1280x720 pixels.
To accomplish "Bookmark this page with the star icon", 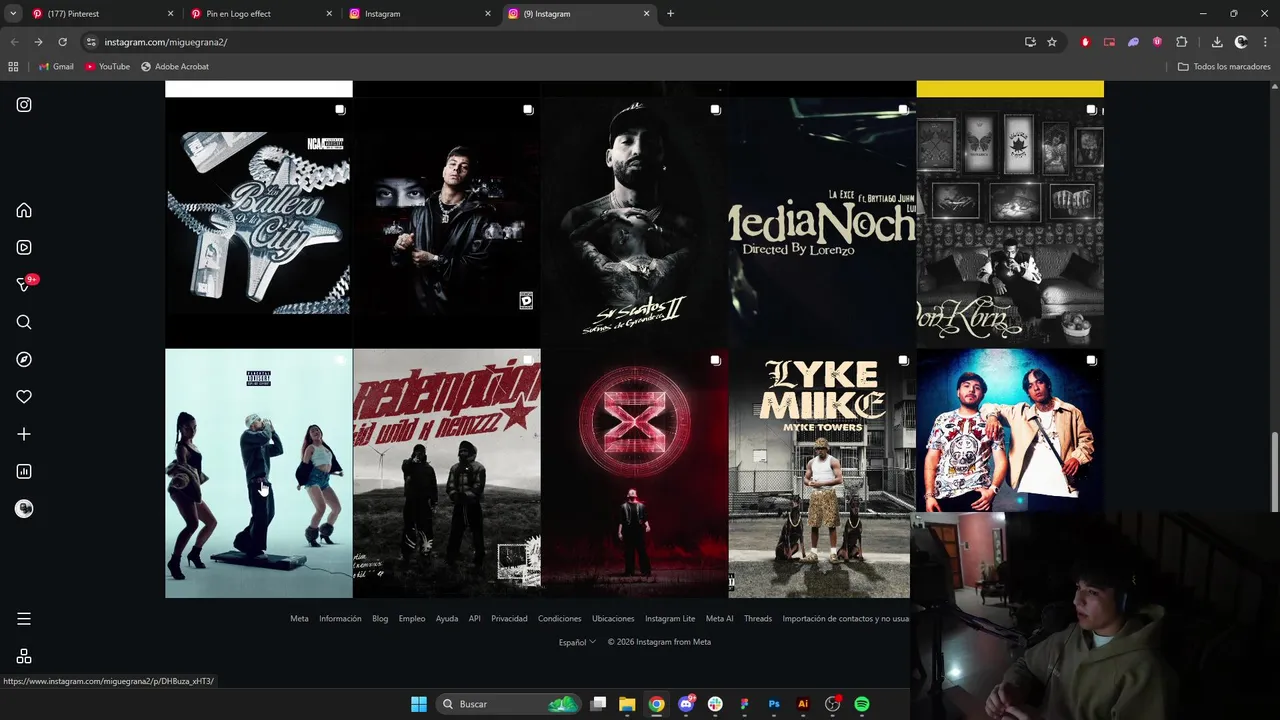I will click(1052, 42).
